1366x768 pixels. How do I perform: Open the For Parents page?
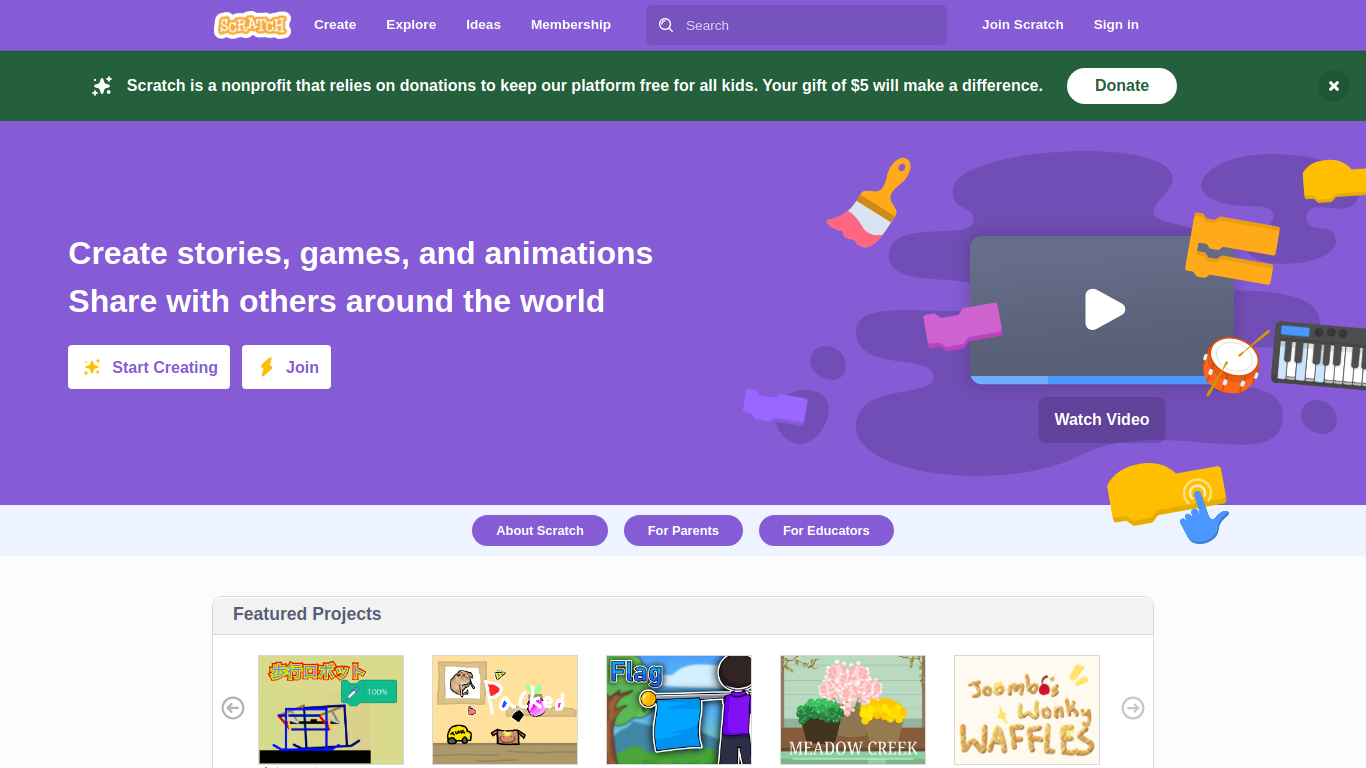click(683, 531)
